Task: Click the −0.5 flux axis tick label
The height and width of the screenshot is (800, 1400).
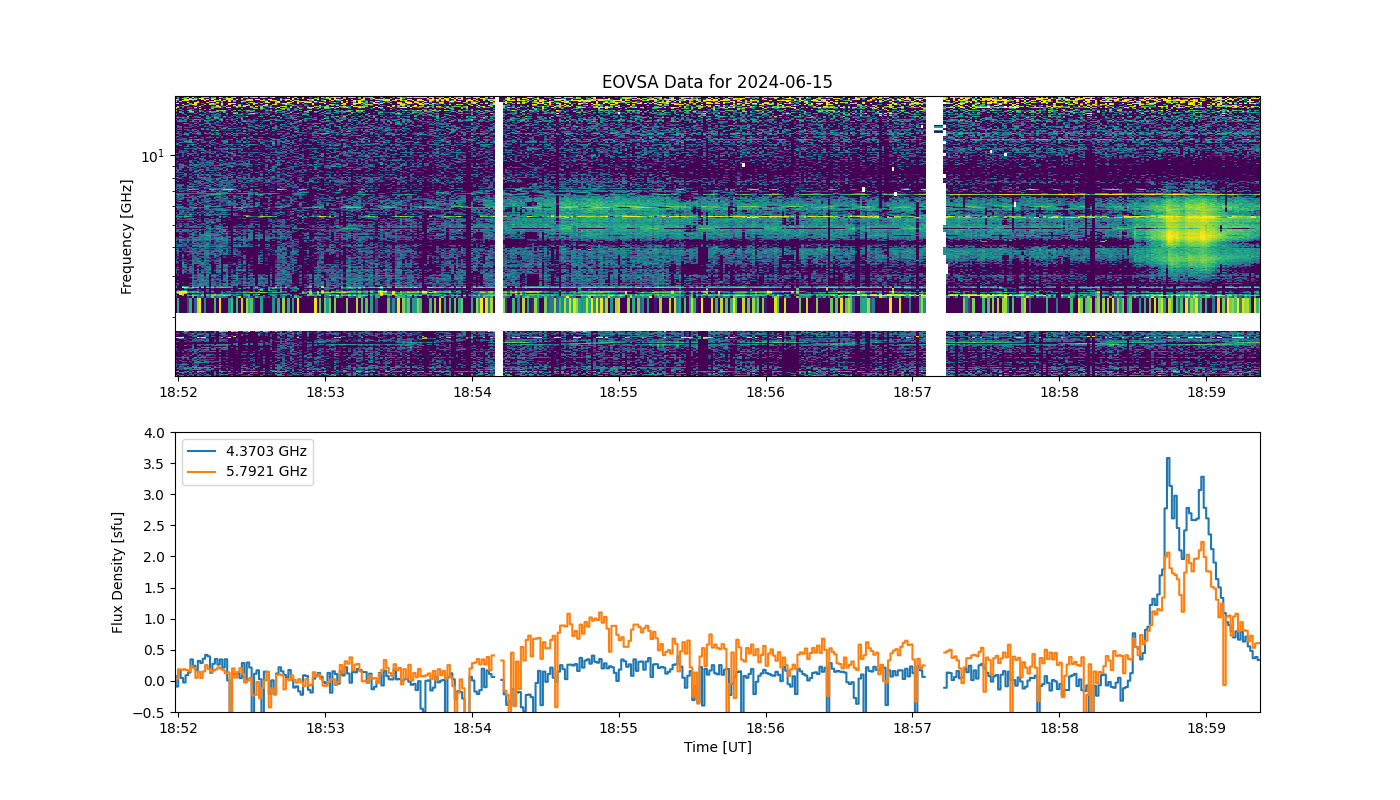Action: pyautogui.click(x=150, y=712)
